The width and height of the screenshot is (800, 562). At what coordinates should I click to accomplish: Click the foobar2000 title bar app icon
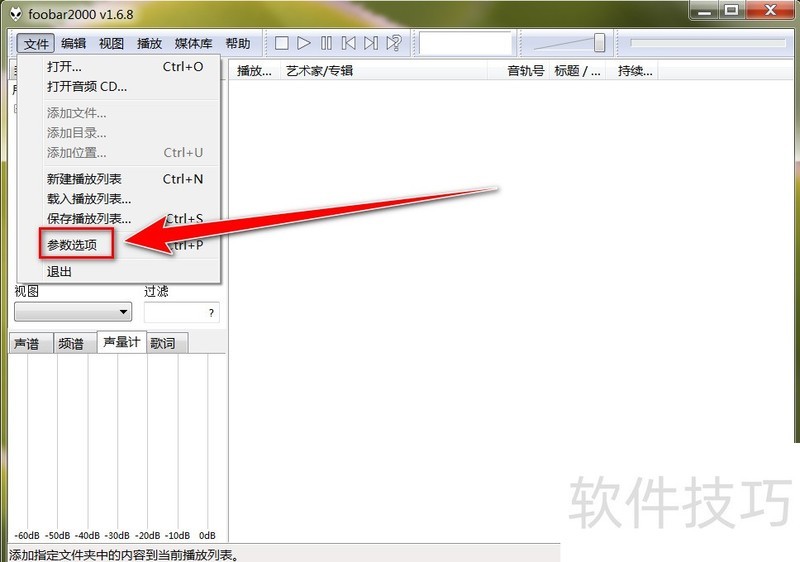[x=17, y=14]
